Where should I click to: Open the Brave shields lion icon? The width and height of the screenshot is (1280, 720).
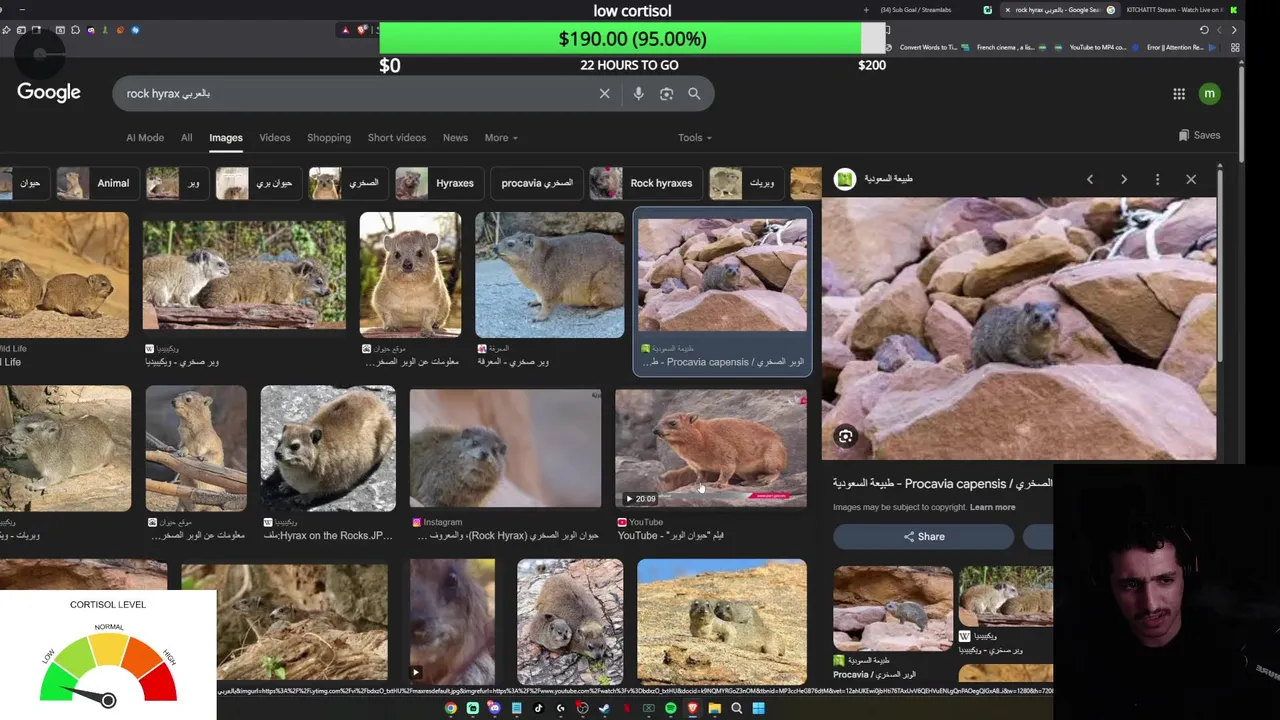point(362,30)
